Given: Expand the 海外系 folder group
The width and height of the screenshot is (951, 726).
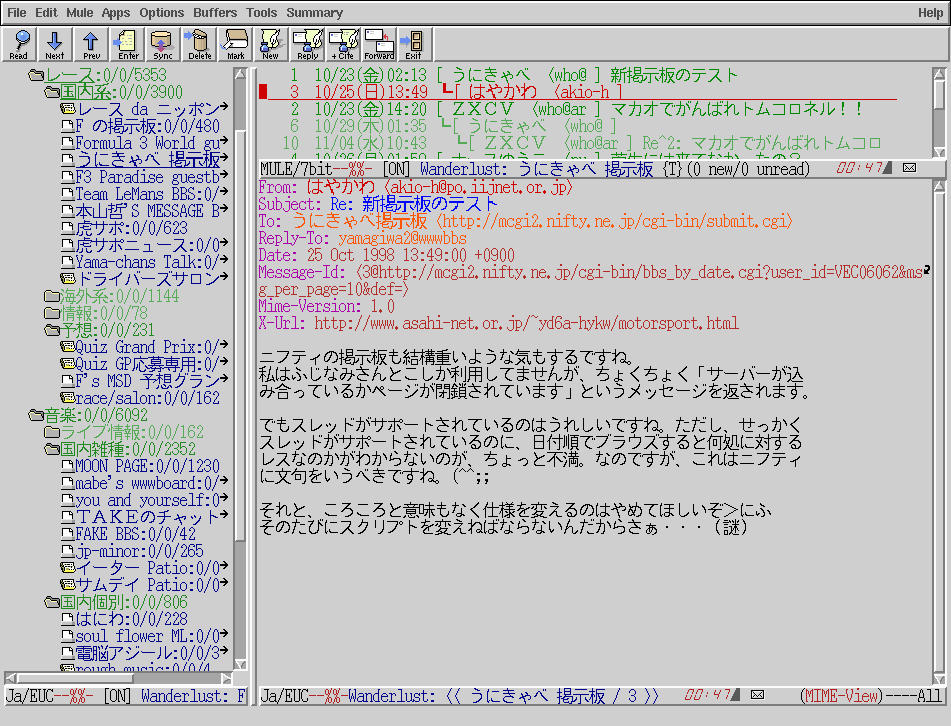Looking at the screenshot, I should click(52, 296).
